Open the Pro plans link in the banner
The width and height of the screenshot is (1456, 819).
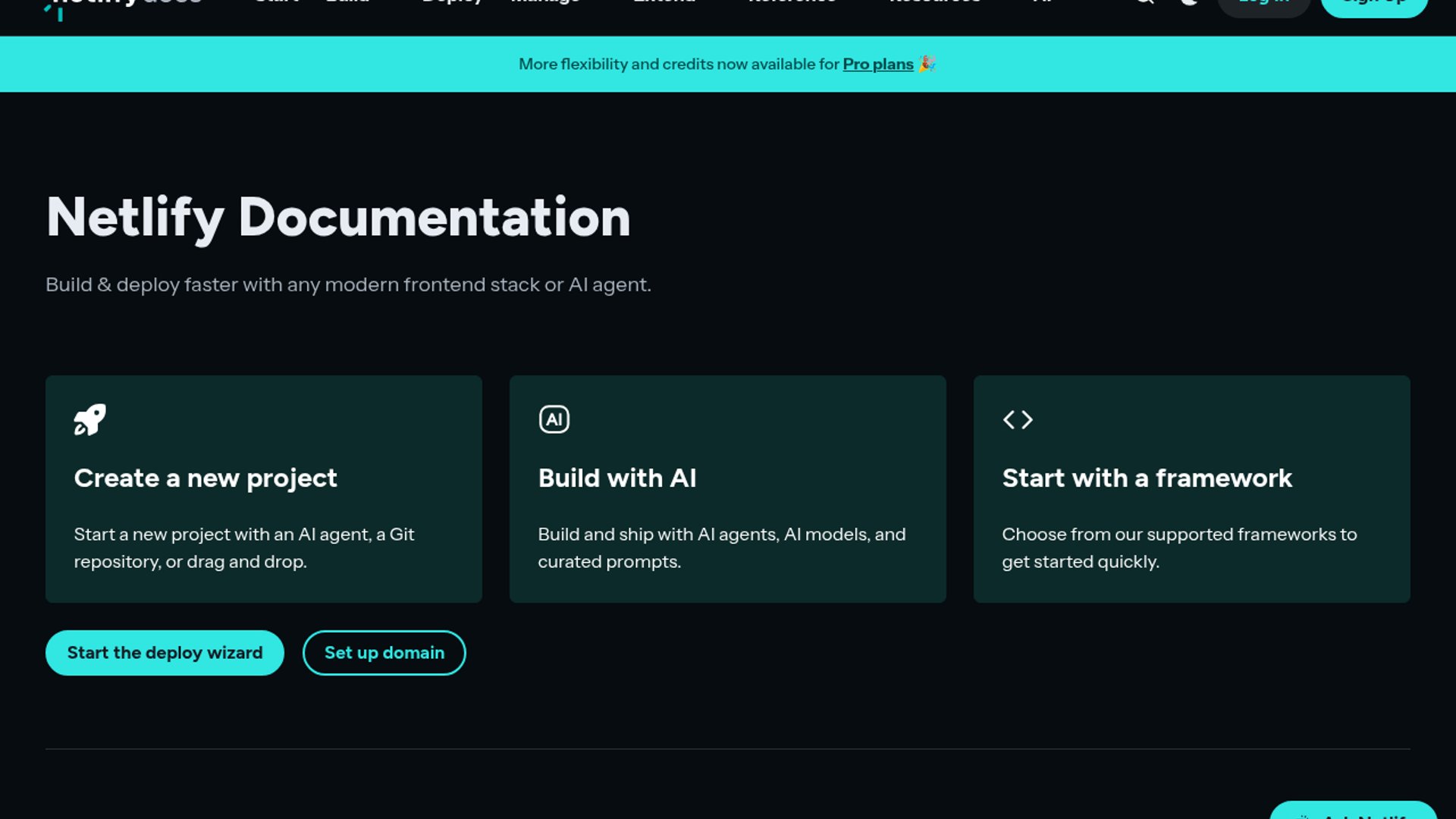(878, 64)
